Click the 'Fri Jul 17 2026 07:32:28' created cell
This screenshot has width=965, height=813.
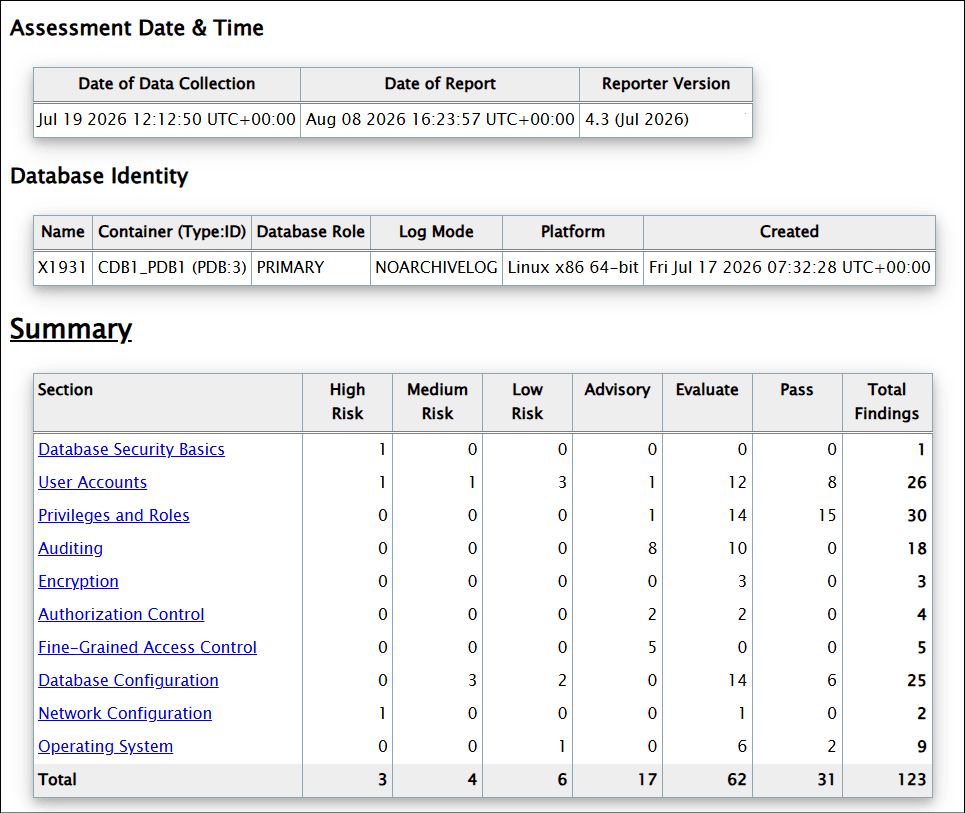[790, 268]
